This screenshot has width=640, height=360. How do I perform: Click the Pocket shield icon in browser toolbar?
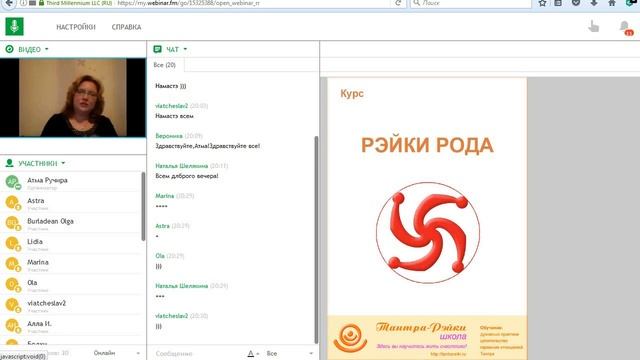576,3
